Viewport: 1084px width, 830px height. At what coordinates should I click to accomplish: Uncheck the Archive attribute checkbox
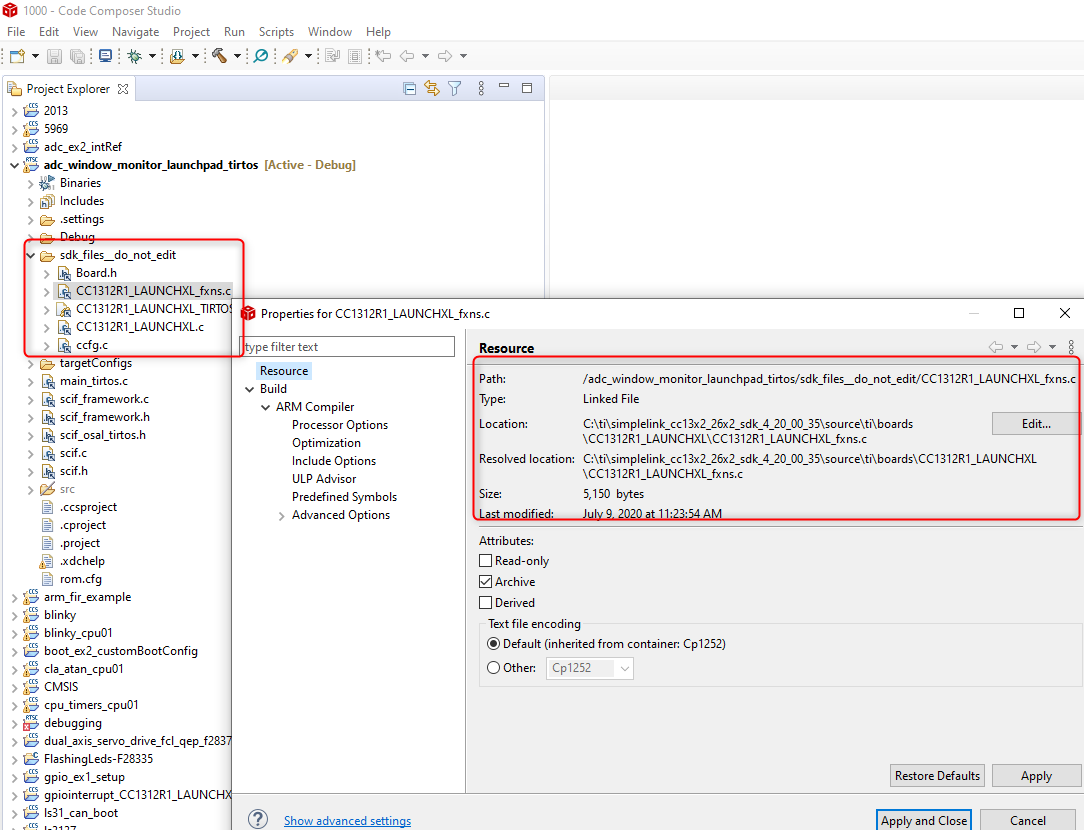[x=486, y=581]
